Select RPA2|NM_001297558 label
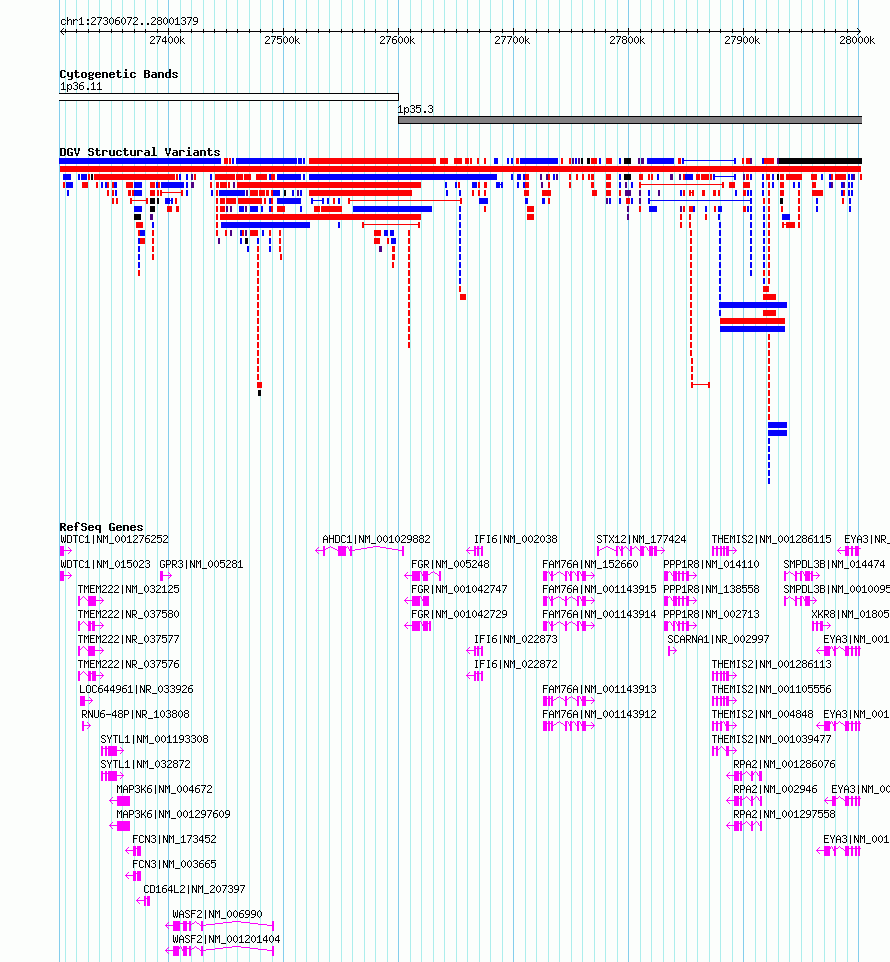Screen dimensions: 890x962 point(785,814)
